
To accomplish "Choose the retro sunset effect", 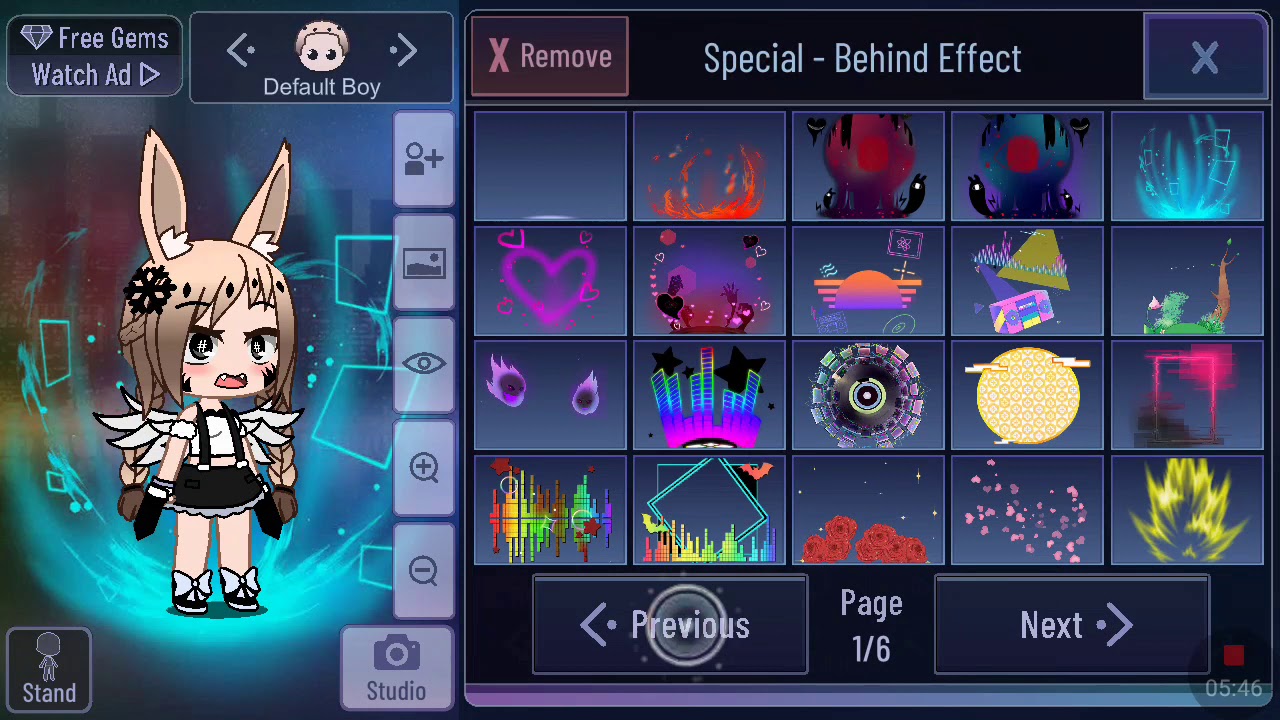I will click(868, 281).
